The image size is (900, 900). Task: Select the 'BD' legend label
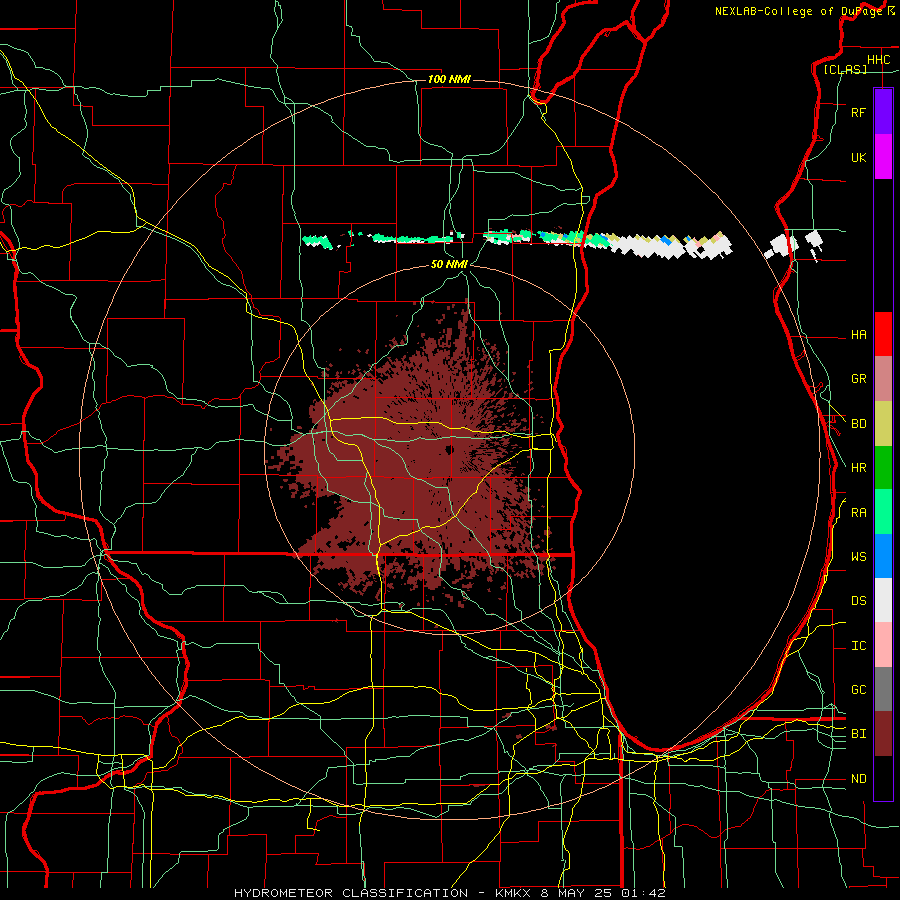pyautogui.click(x=858, y=424)
